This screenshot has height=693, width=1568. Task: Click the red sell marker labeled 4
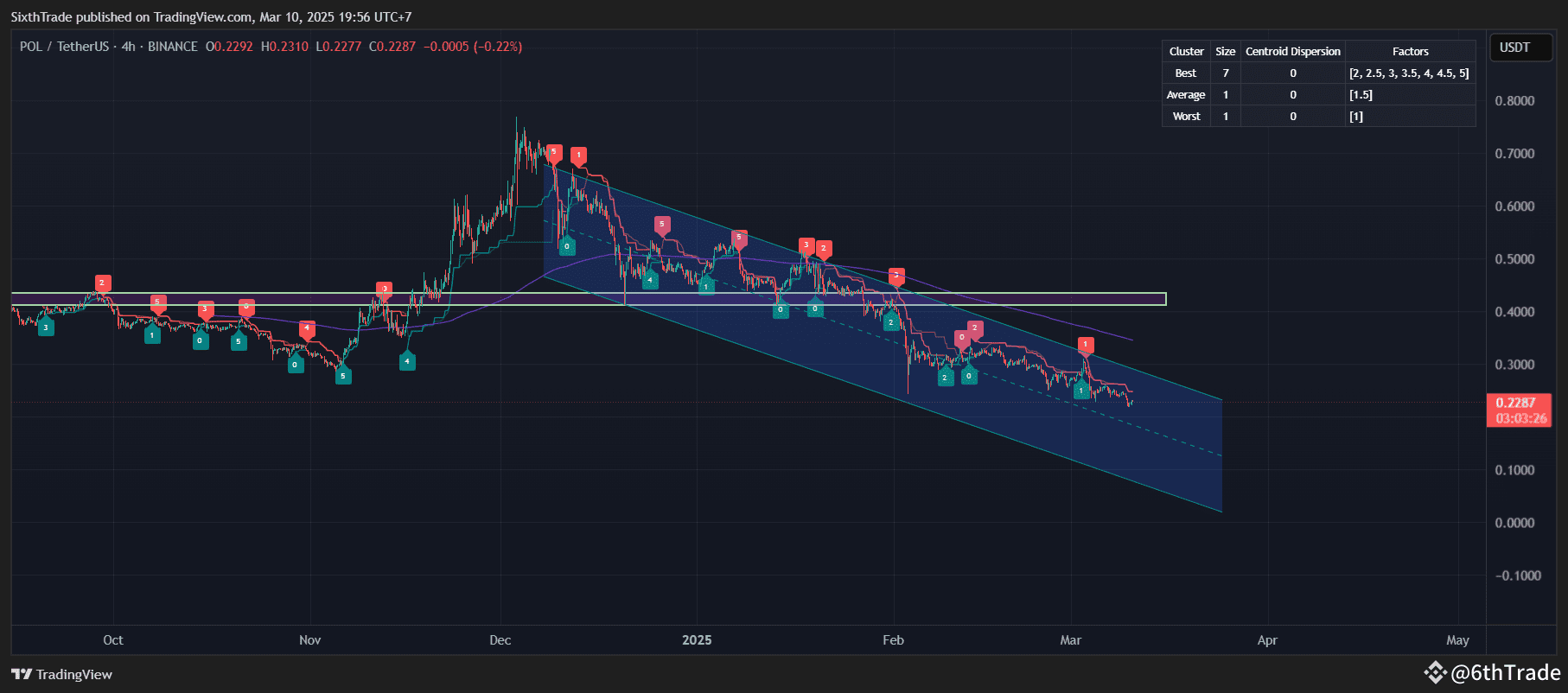[x=307, y=329]
